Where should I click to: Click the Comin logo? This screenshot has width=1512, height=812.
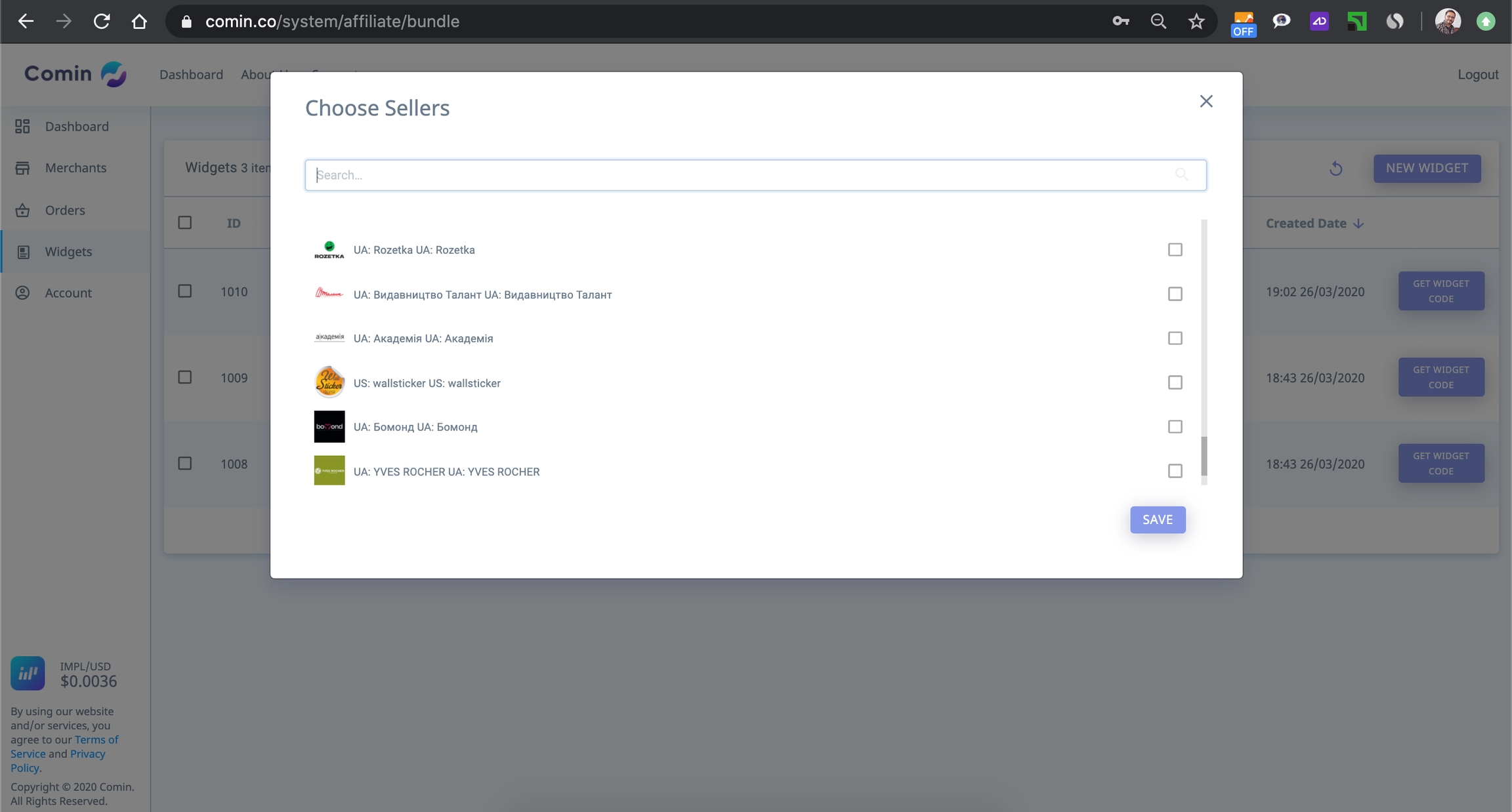75,73
